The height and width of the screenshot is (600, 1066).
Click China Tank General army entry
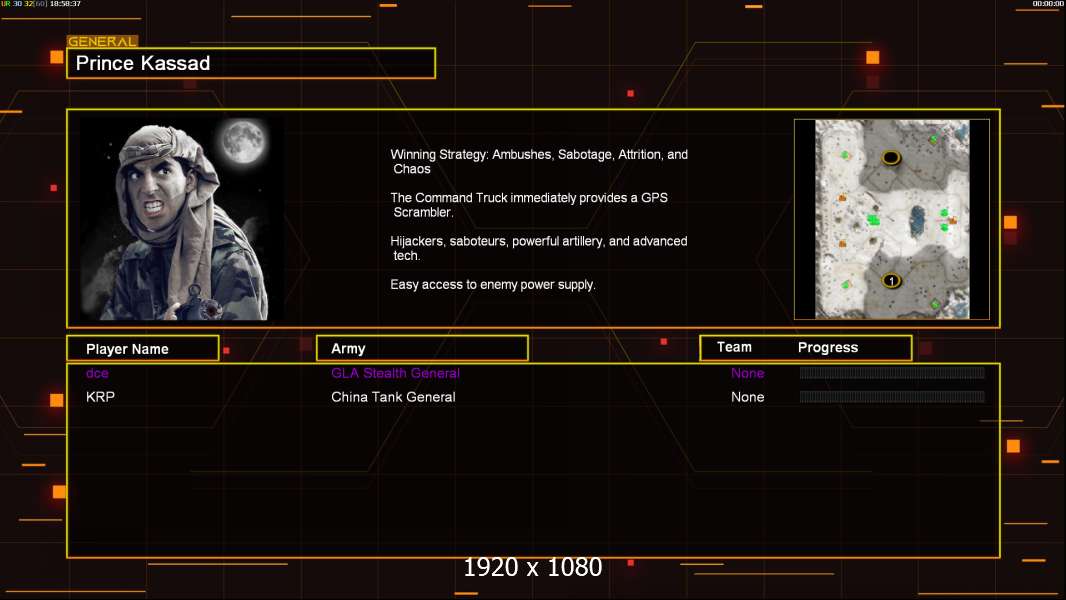(393, 397)
